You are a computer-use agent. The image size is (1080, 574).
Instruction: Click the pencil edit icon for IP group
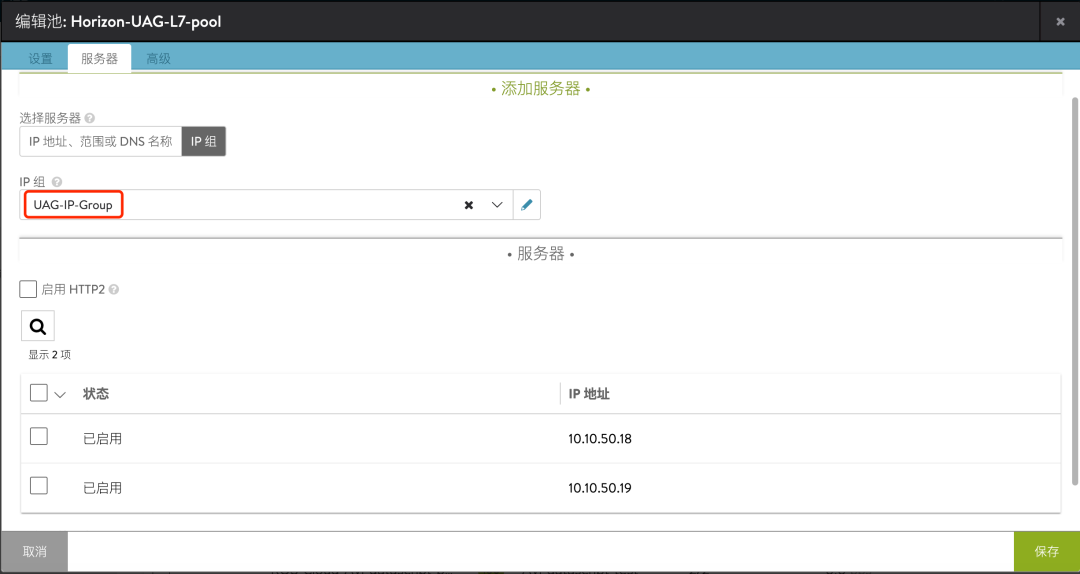[527, 205]
